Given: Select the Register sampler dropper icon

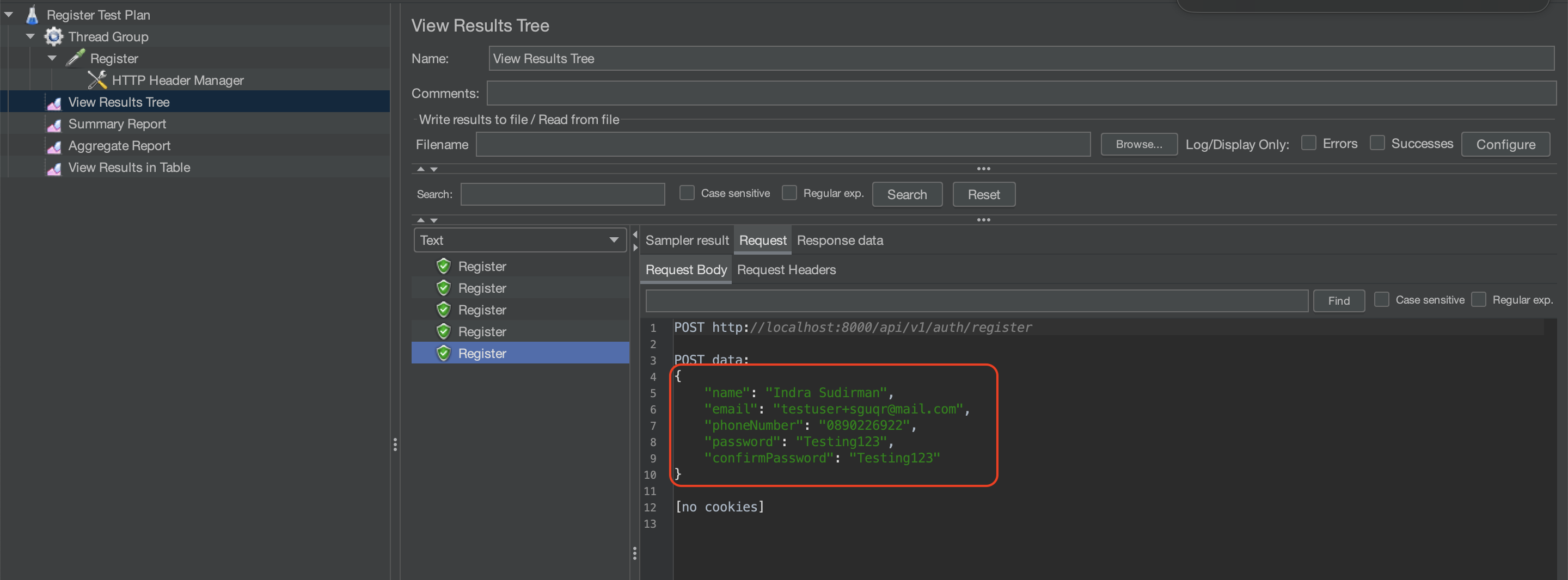Looking at the screenshot, I should tap(75, 58).
